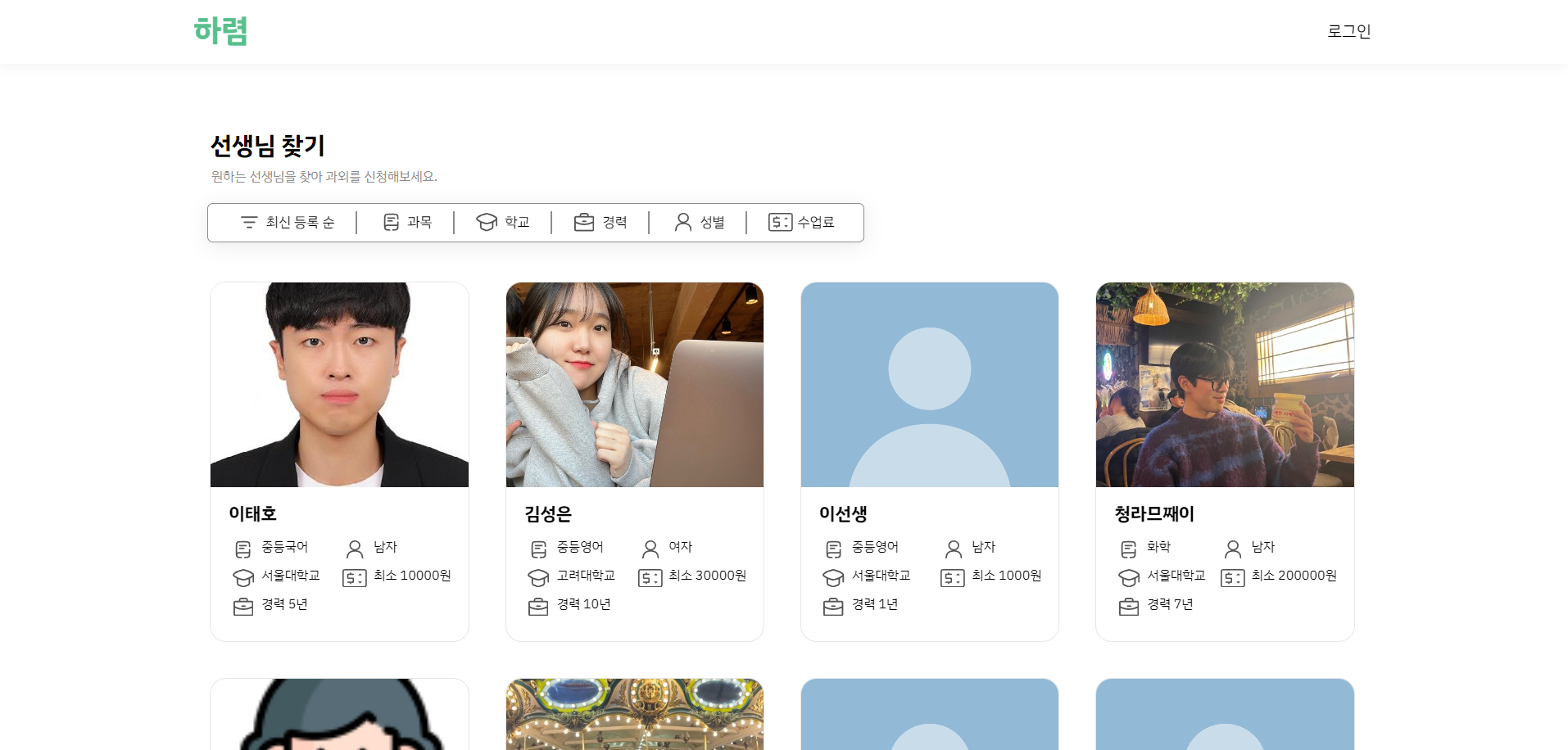Click the school icon on 이태호's card
This screenshot has height=750, width=1568.
(x=243, y=578)
